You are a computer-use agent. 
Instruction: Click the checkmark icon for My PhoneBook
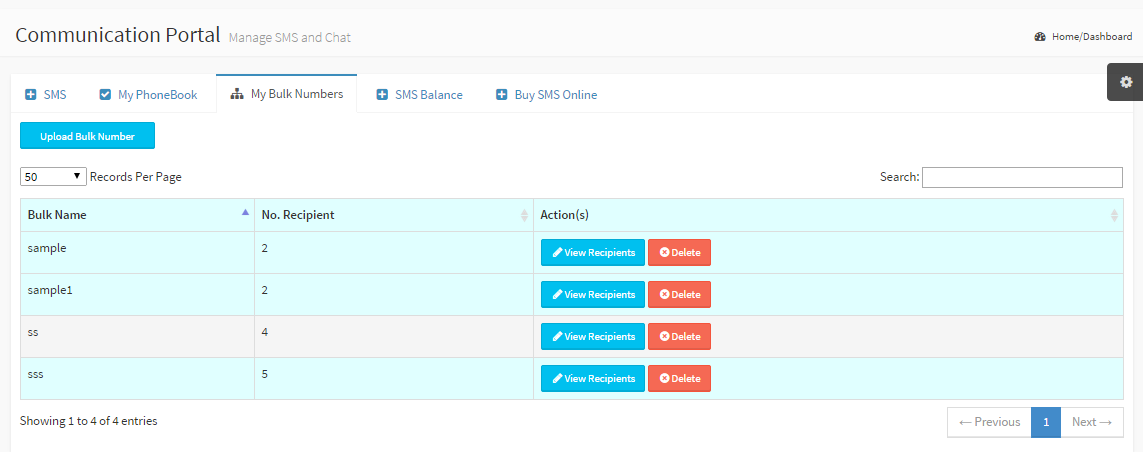105,95
